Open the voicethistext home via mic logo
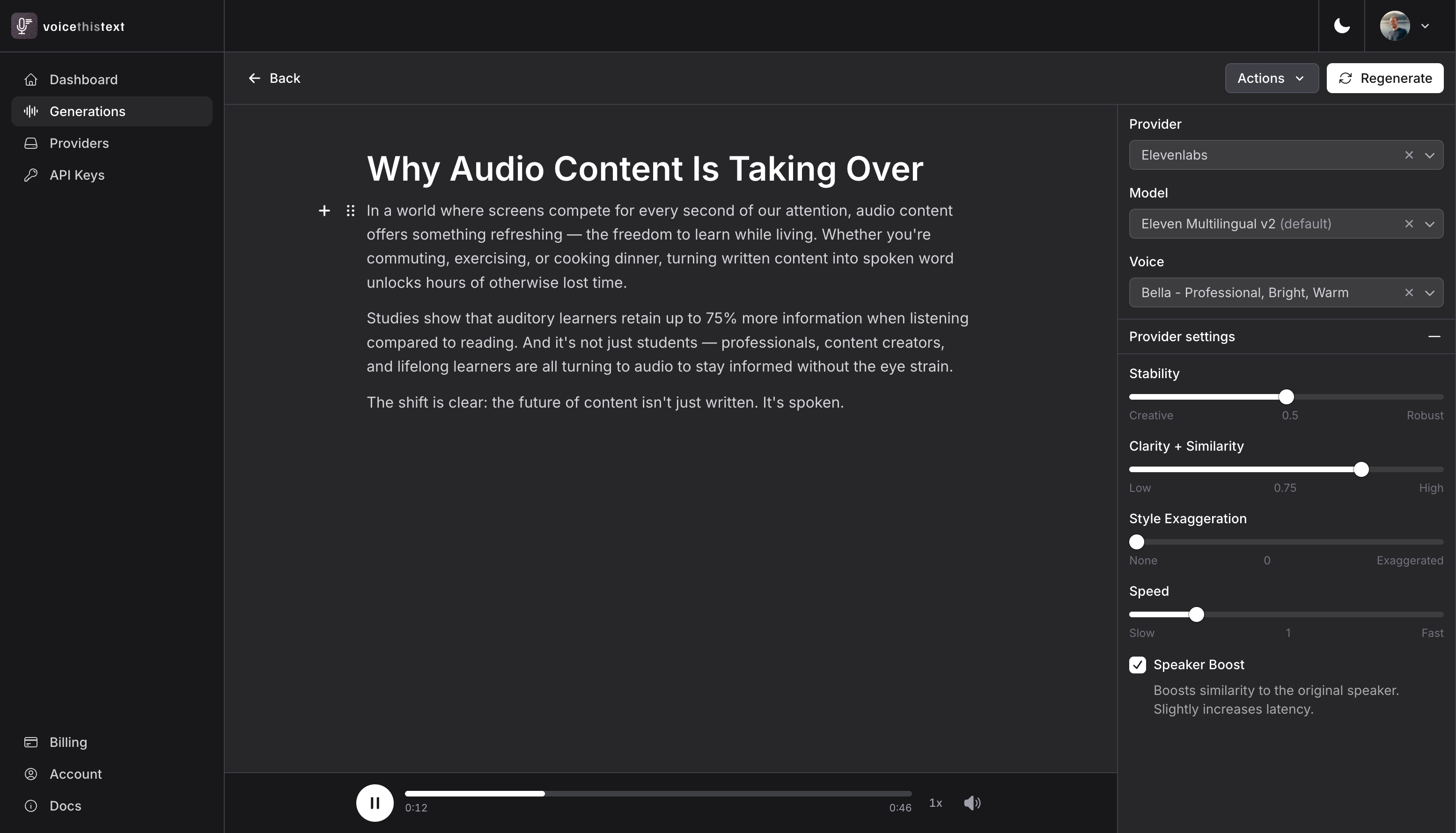This screenshot has width=1456, height=833. pos(23,26)
